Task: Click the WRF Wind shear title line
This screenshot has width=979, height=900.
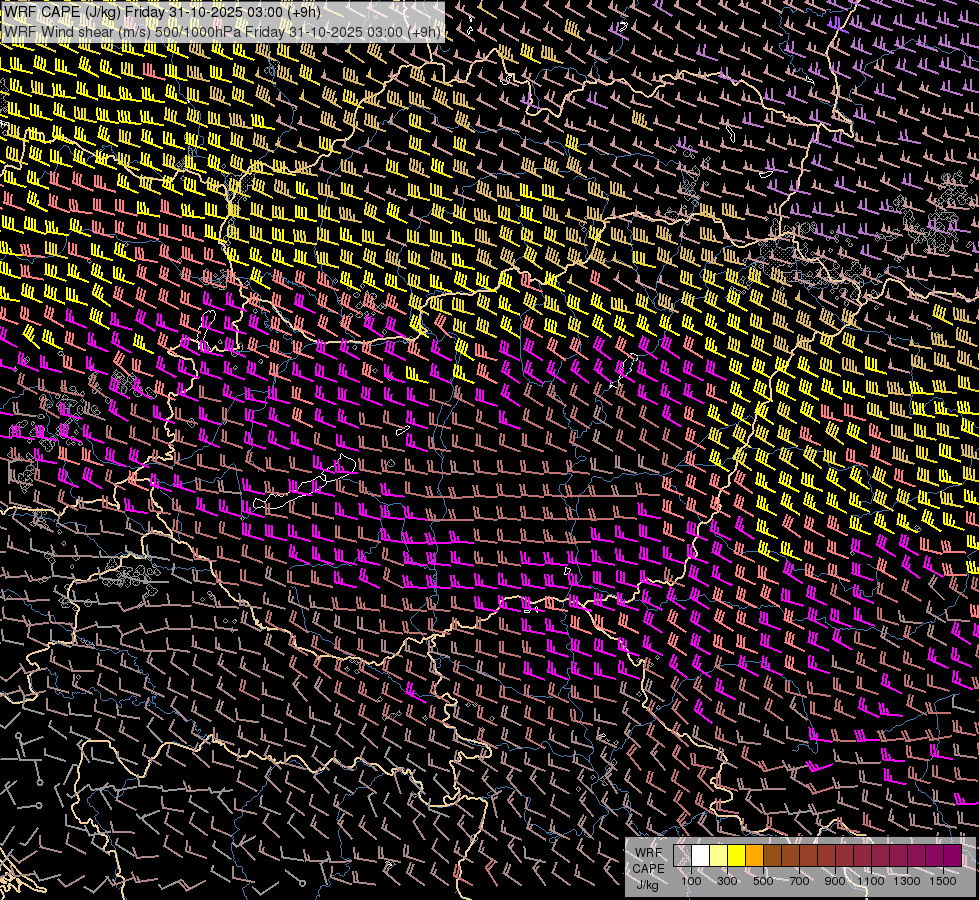Action: pos(222,32)
